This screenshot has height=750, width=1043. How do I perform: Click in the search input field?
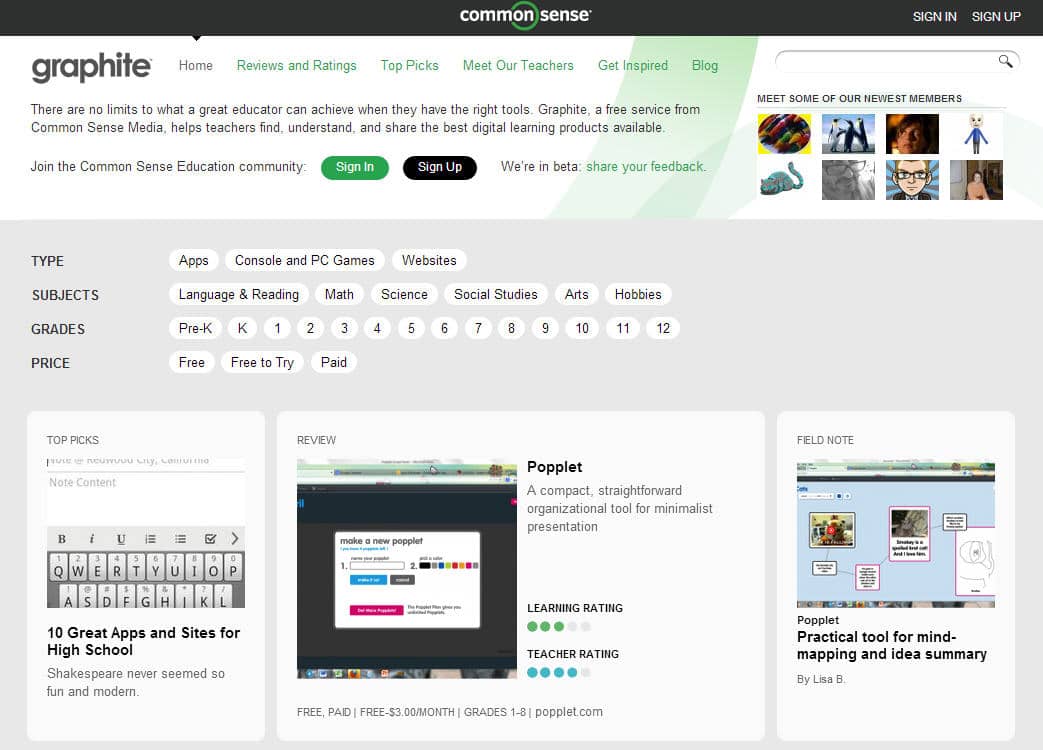[x=885, y=62]
